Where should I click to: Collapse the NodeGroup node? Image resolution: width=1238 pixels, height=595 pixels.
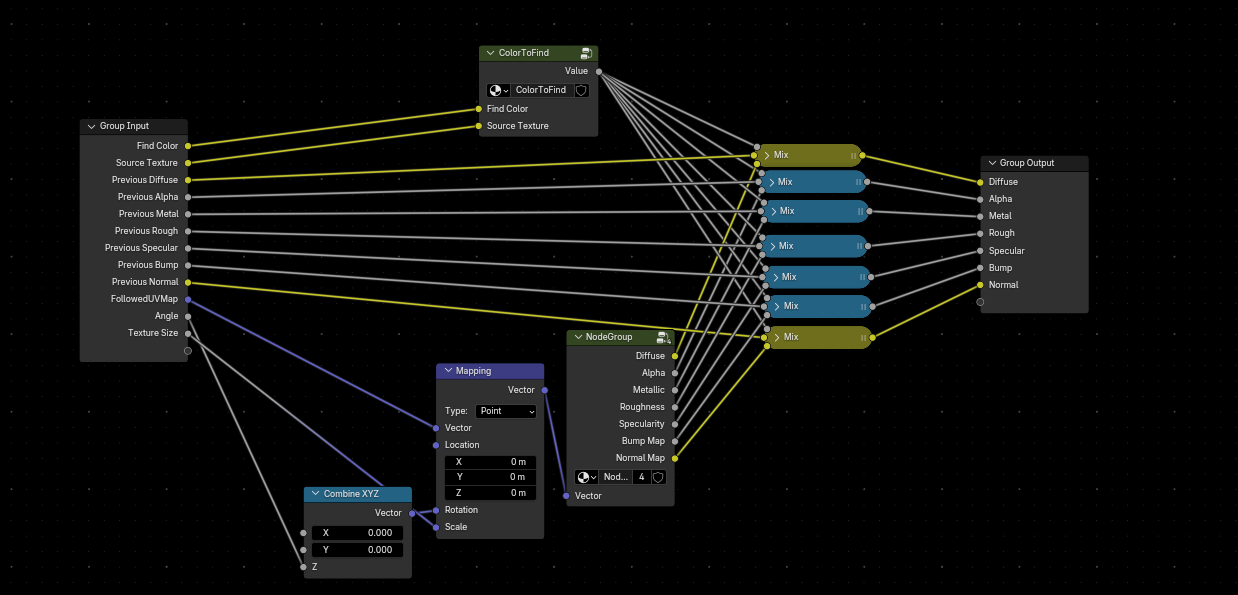pyautogui.click(x=578, y=338)
